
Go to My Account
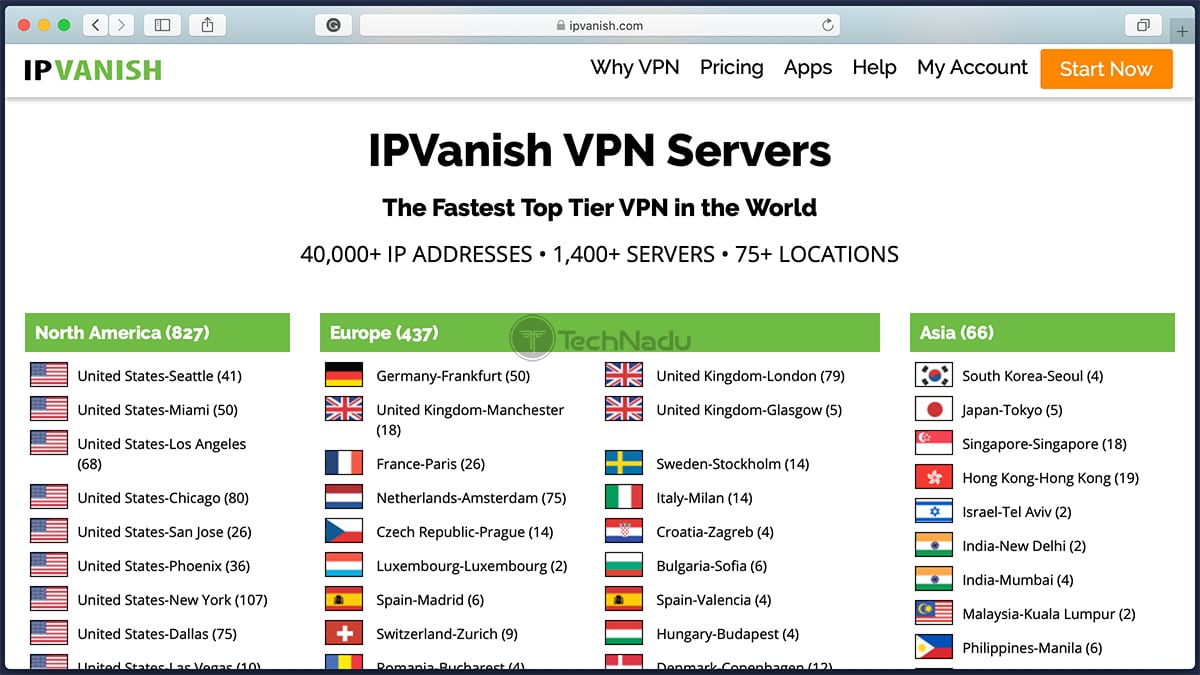click(972, 68)
